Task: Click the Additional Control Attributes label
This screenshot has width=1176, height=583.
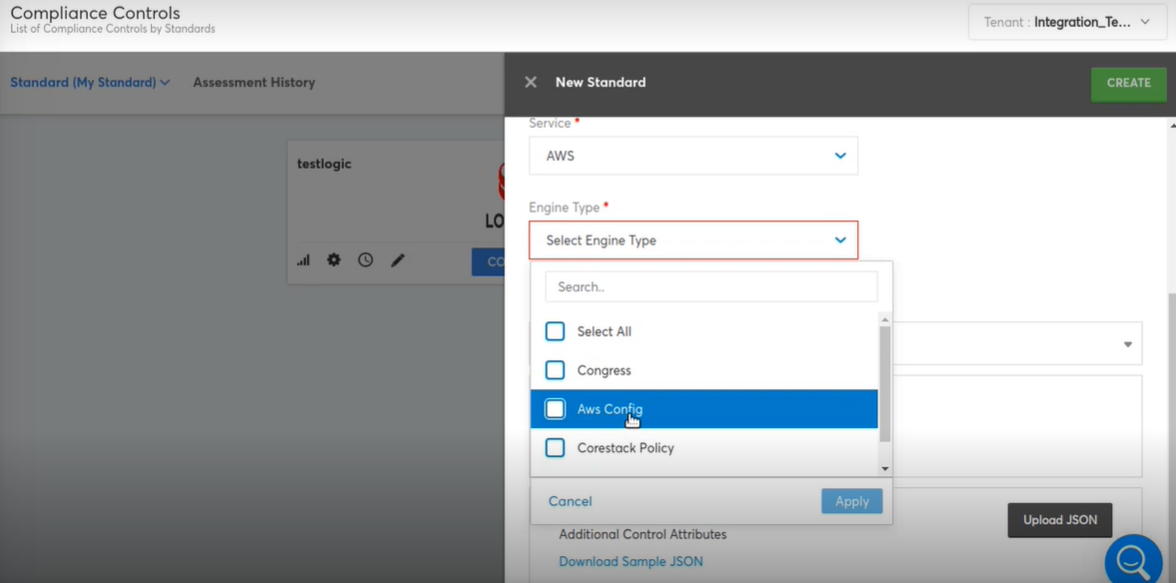Action: point(643,534)
